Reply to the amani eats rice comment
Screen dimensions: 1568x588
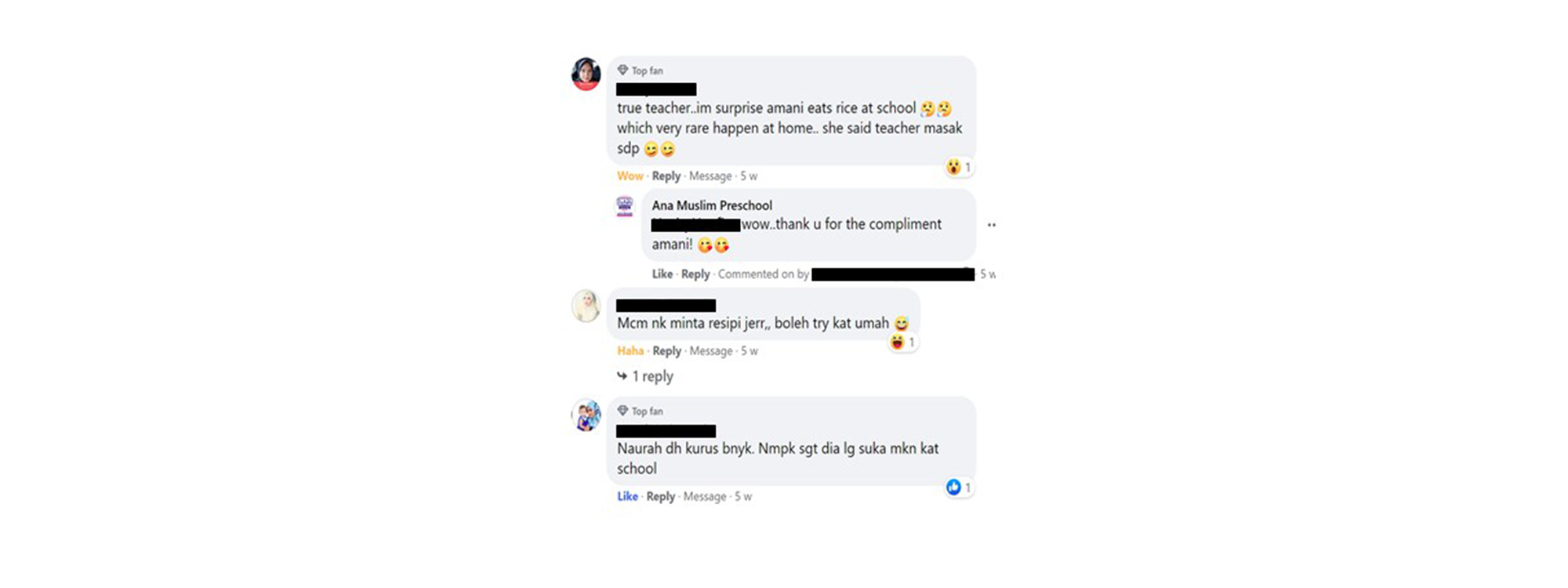[666, 176]
